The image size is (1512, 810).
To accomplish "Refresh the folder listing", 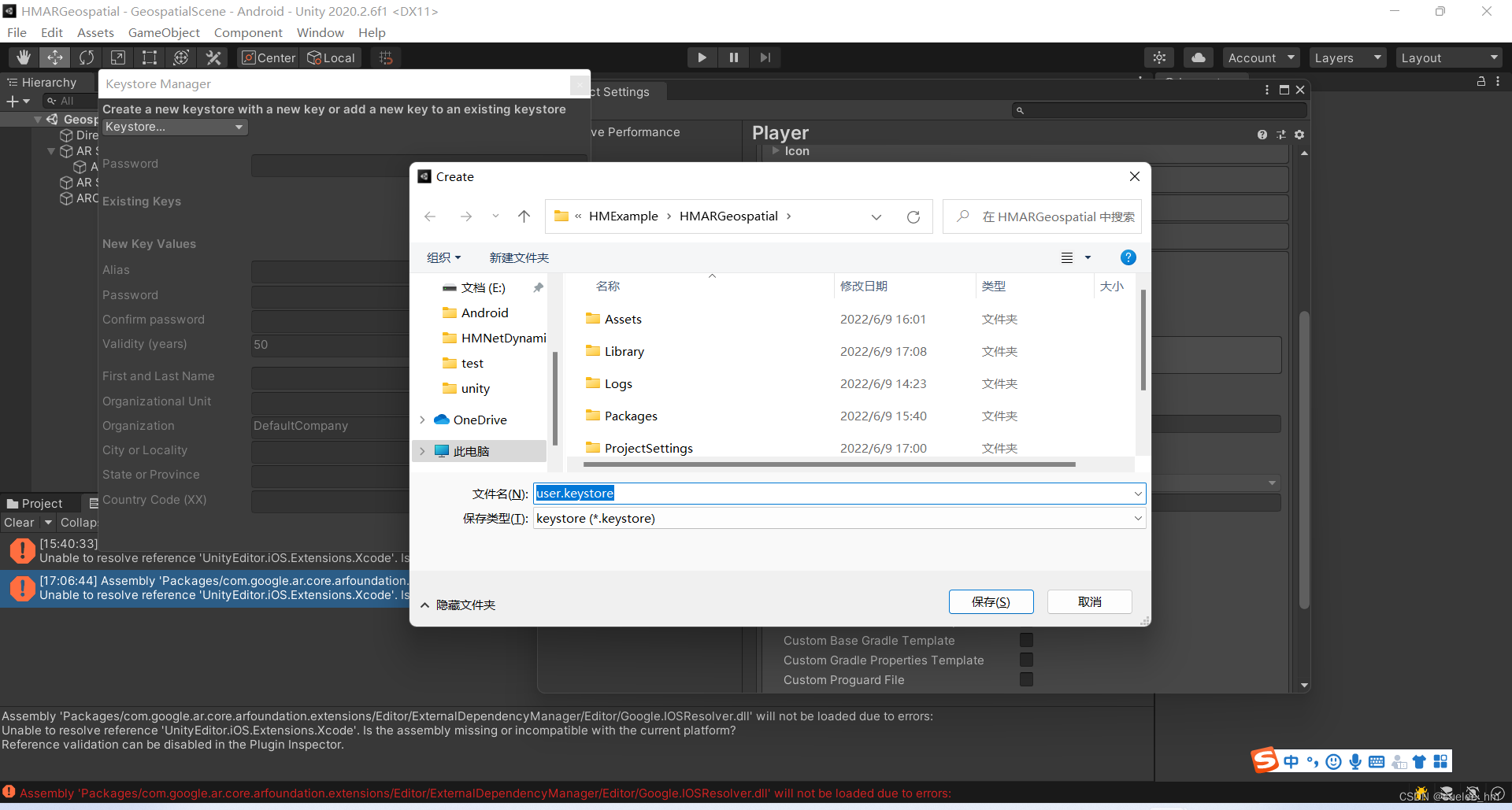I will click(x=913, y=216).
